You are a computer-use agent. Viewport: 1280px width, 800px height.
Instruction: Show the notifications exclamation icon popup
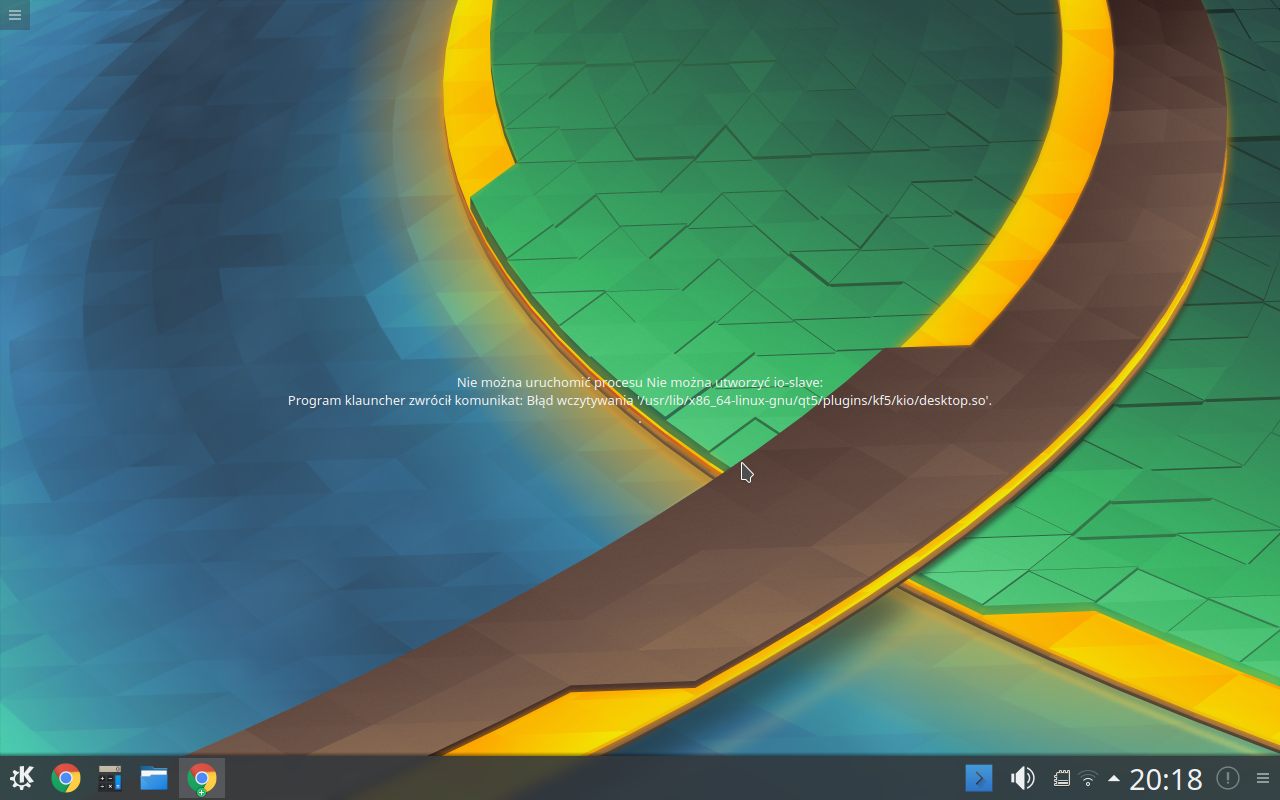(x=1227, y=778)
